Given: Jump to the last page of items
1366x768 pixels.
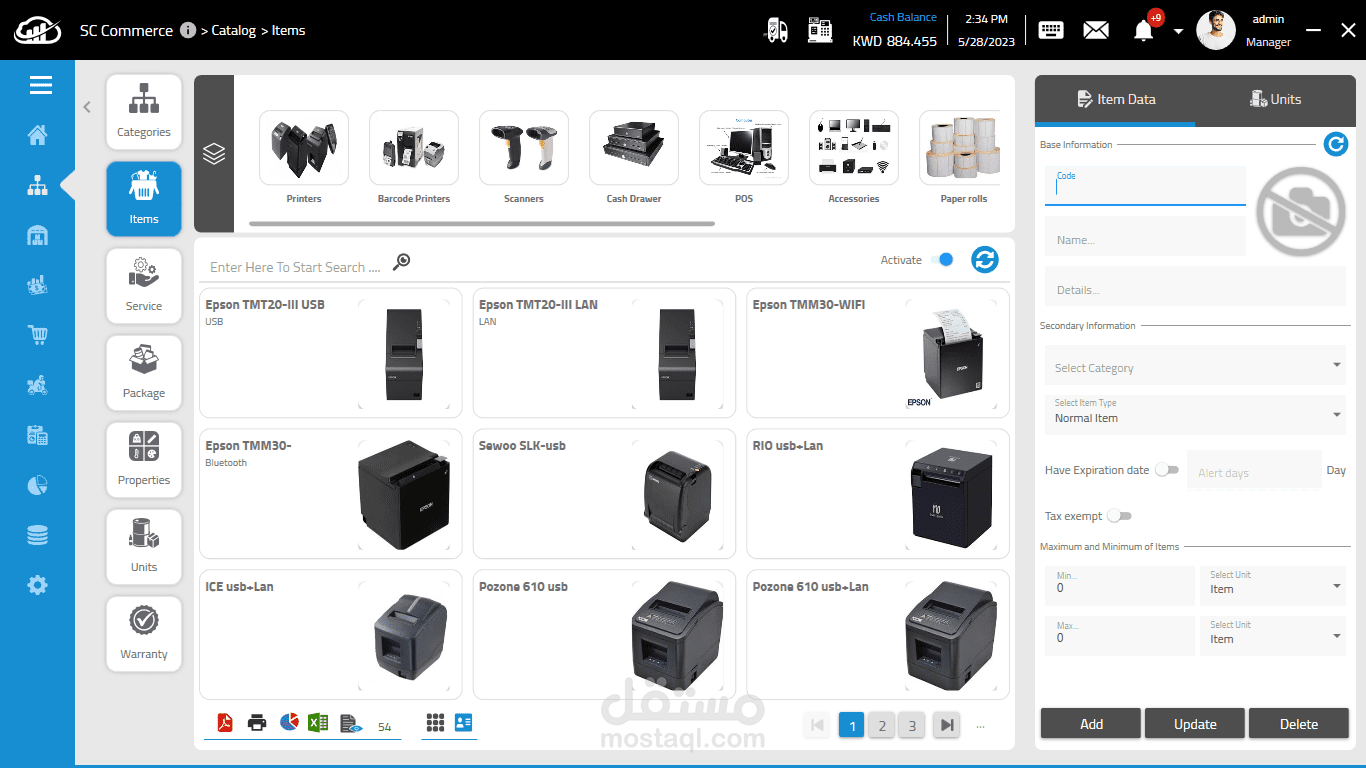Looking at the screenshot, I should pyautogui.click(x=946, y=725).
